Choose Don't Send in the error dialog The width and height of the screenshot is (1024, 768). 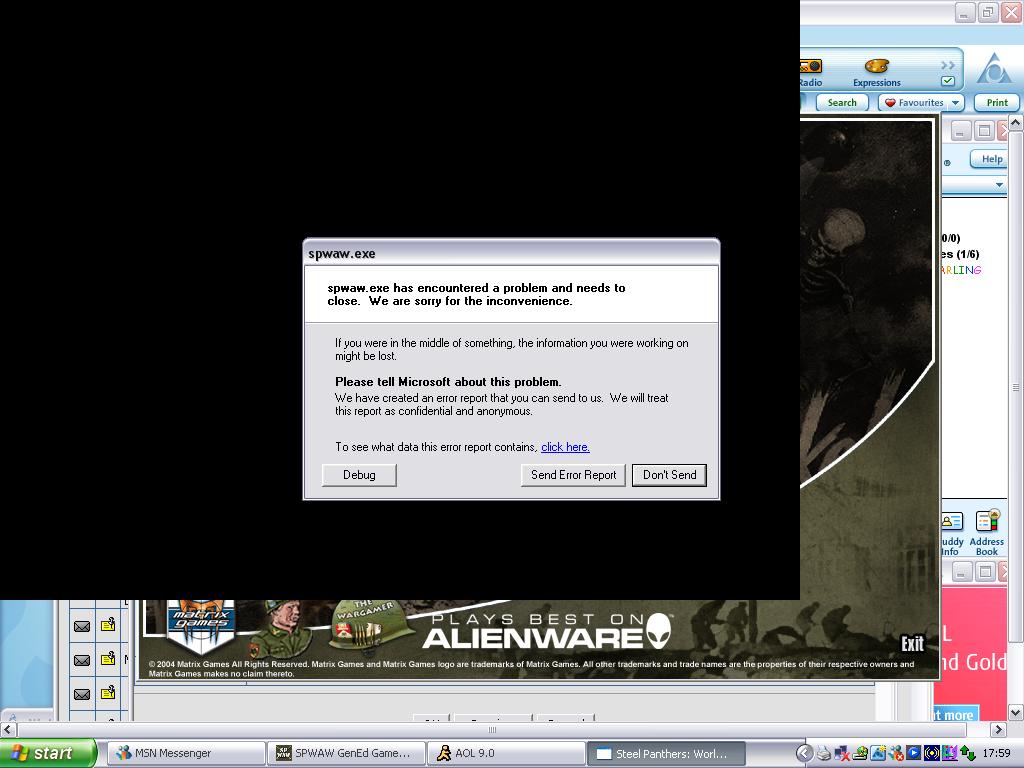click(x=669, y=475)
